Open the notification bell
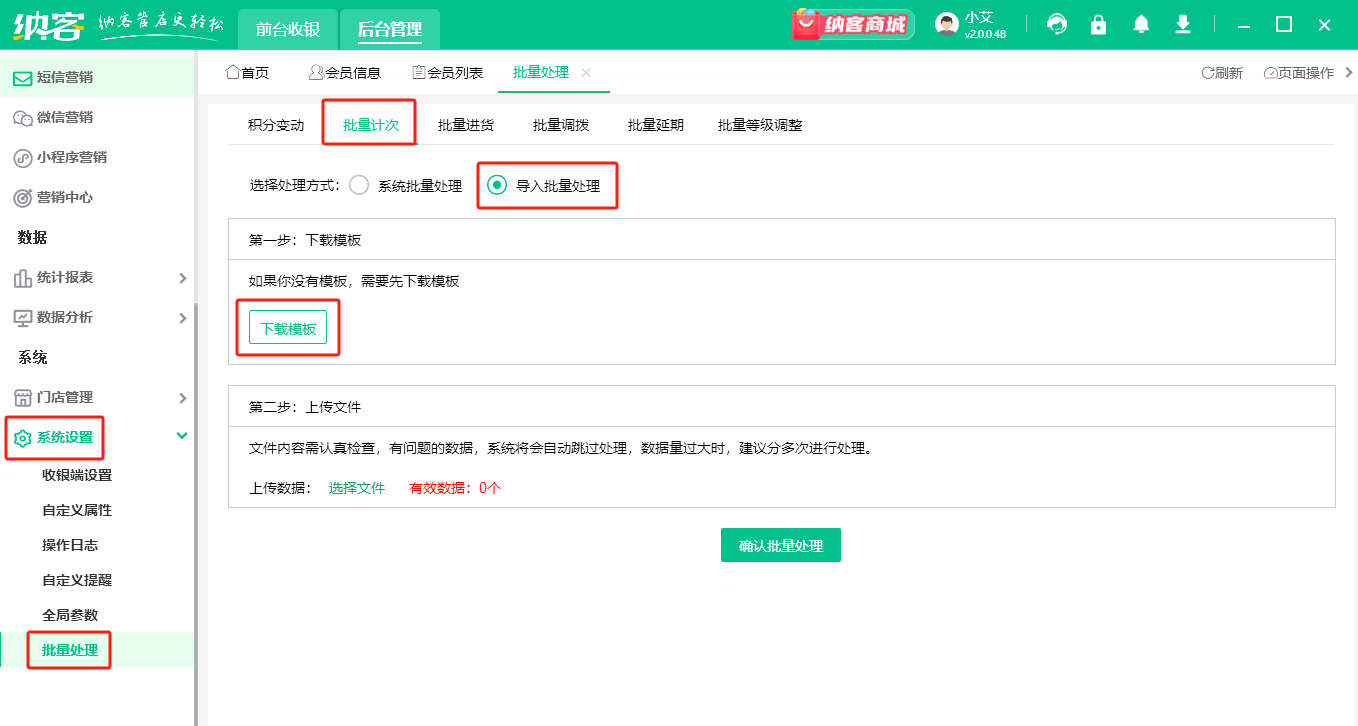1358x726 pixels. pos(1141,25)
